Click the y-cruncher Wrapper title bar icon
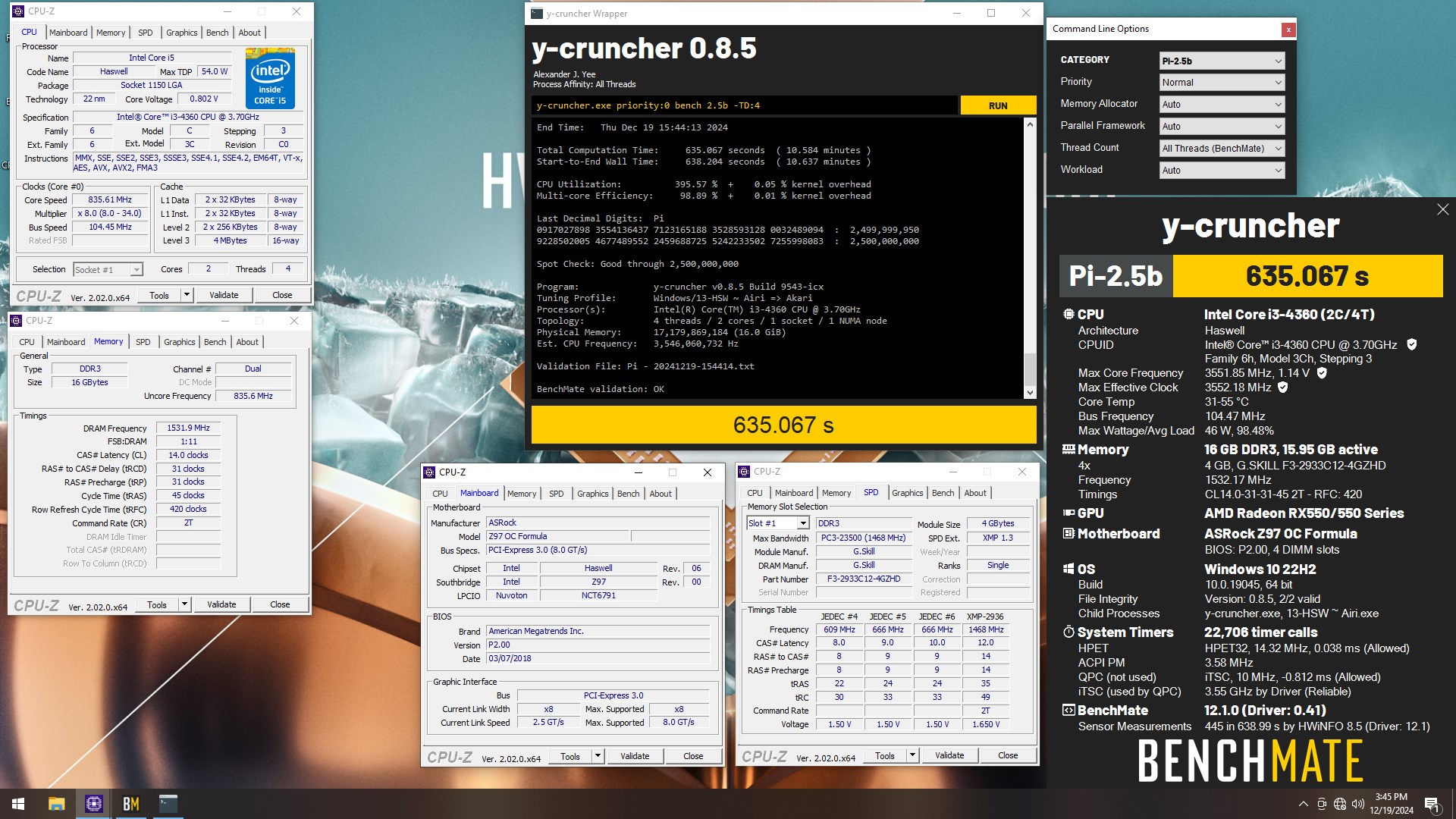The width and height of the screenshot is (1456, 819). coord(536,14)
